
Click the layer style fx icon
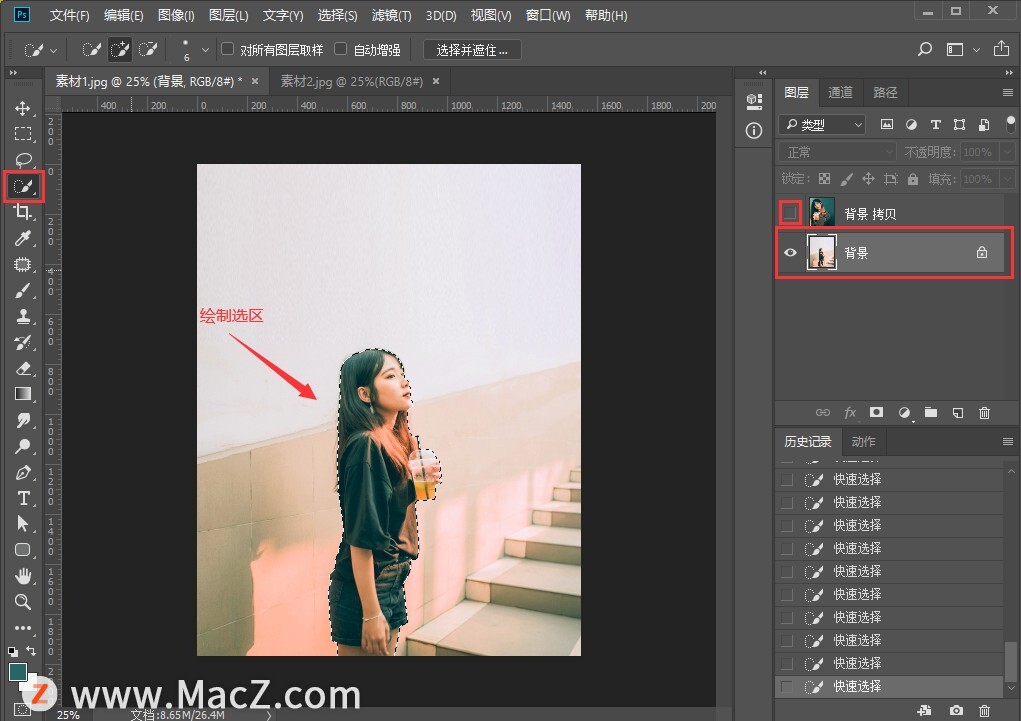coord(850,412)
